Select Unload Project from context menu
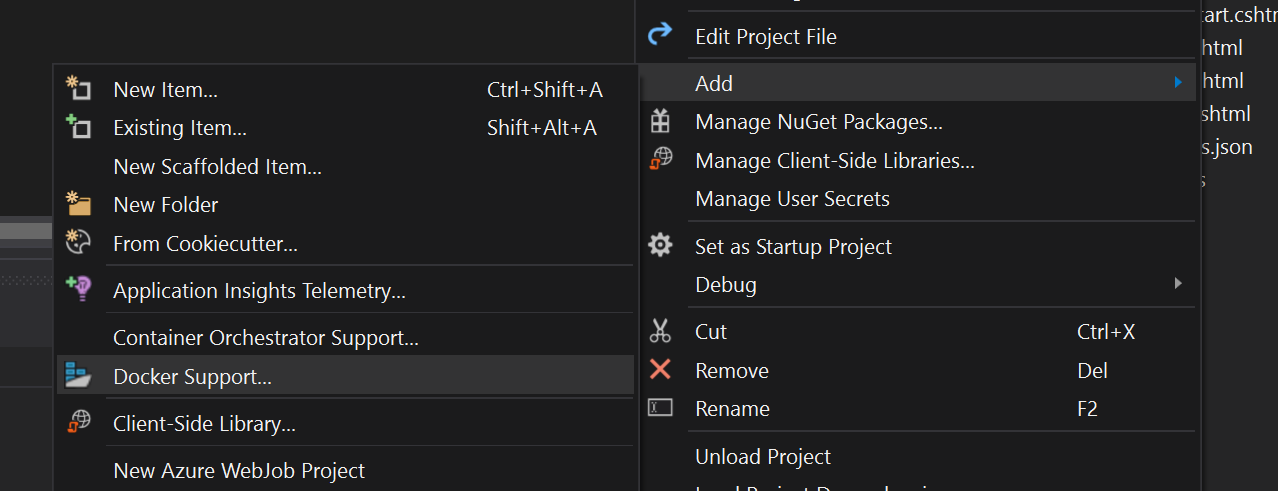This screenshot has height=491, width=1278. coord(763,456)
